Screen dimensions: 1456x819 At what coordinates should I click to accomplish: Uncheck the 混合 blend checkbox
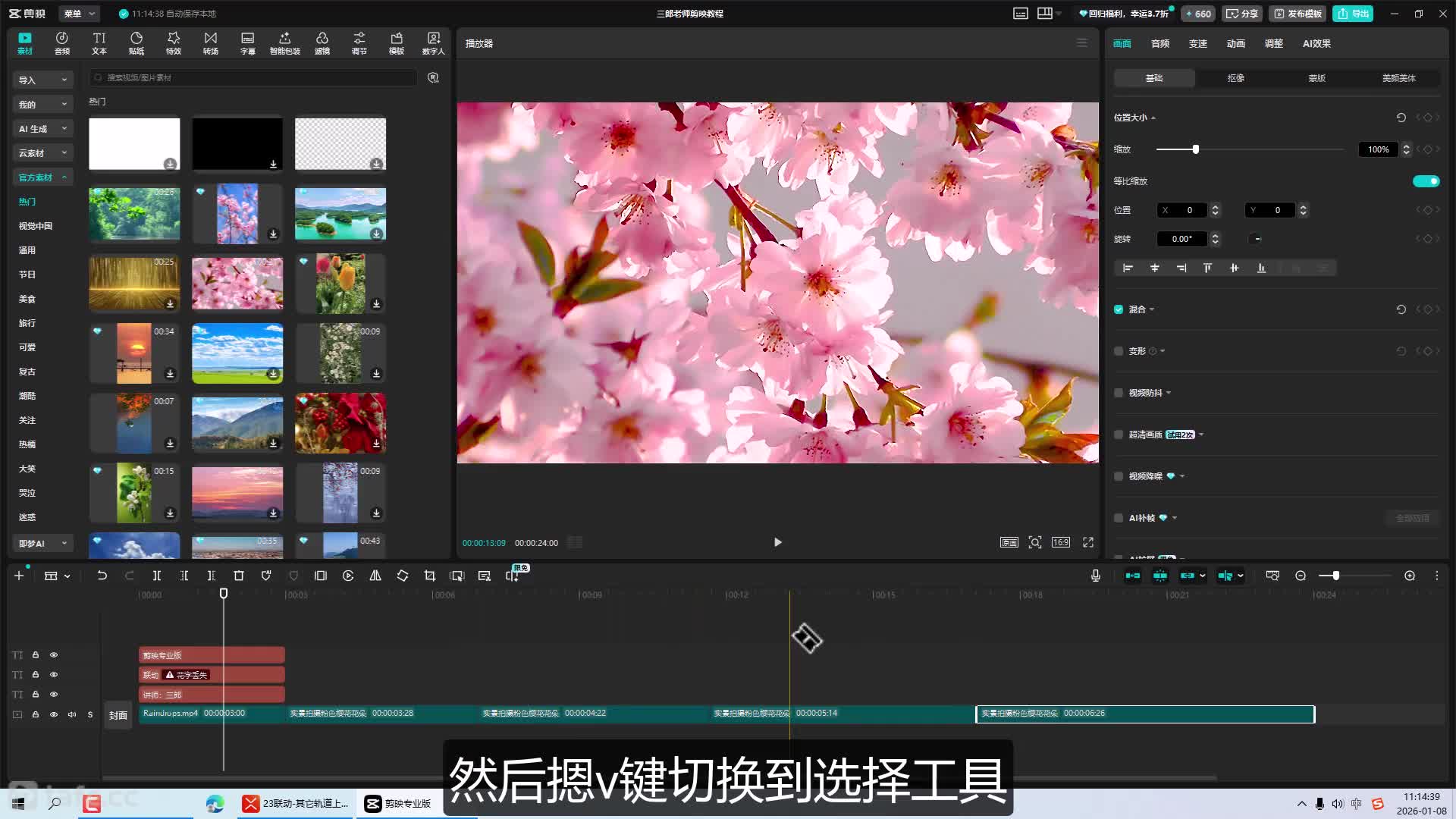[1119, 309]
